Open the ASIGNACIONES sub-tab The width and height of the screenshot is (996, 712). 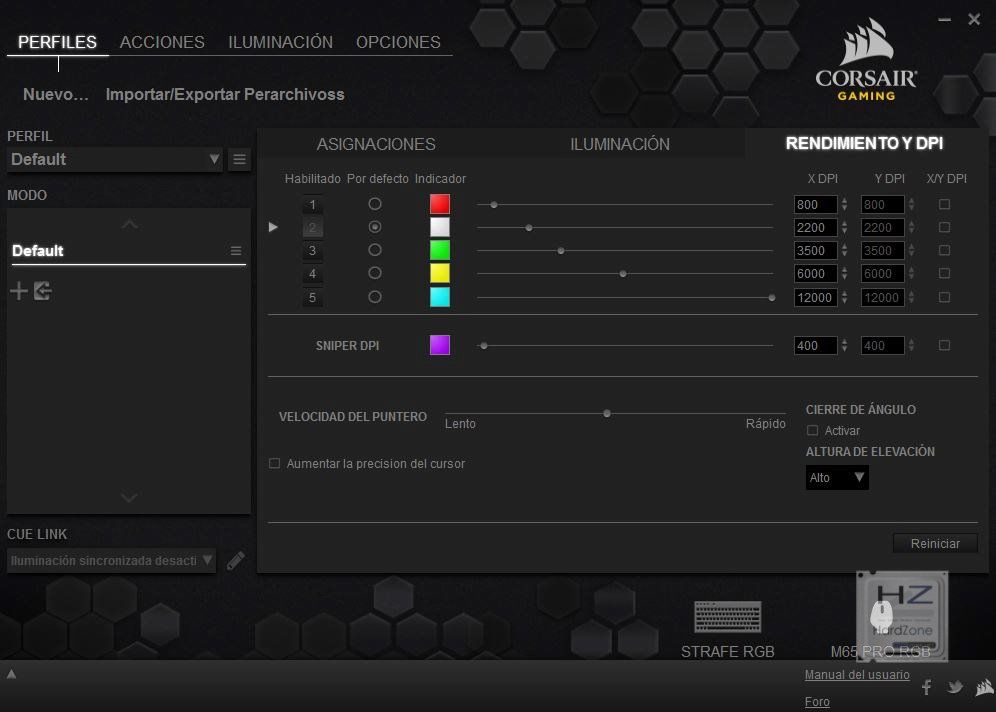(x=376, y=144)
